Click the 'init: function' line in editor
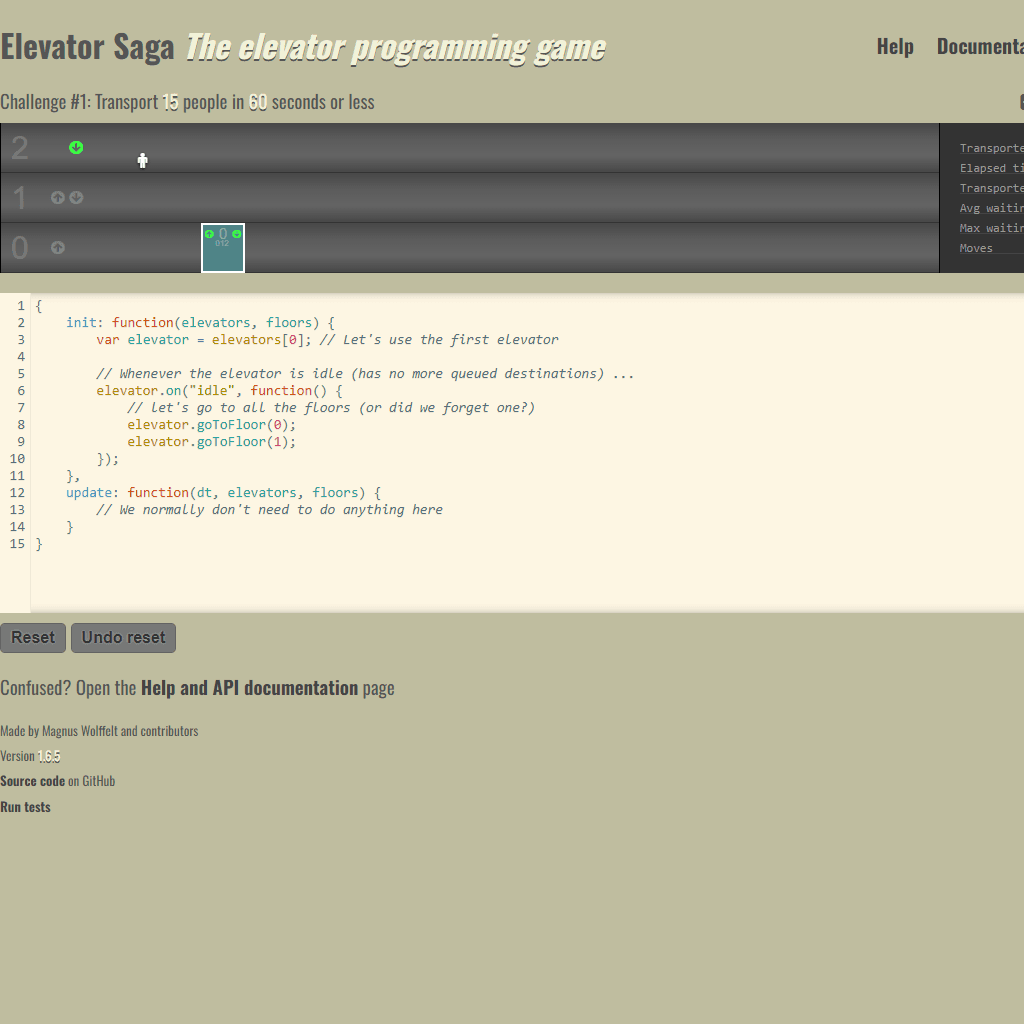The height and width of the screenshot is (1024, 1024). [x=200, y=323]
